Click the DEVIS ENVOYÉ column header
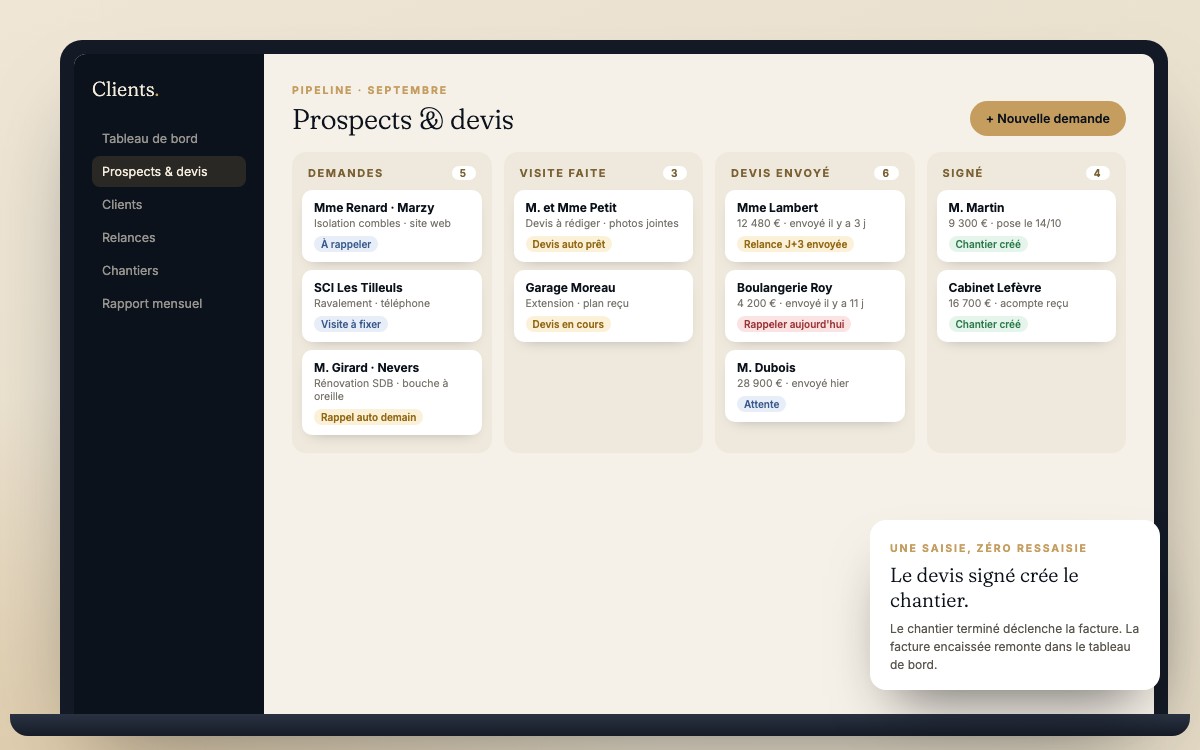The height and width of the screenshot is (750, 1200). pos(780,173)
